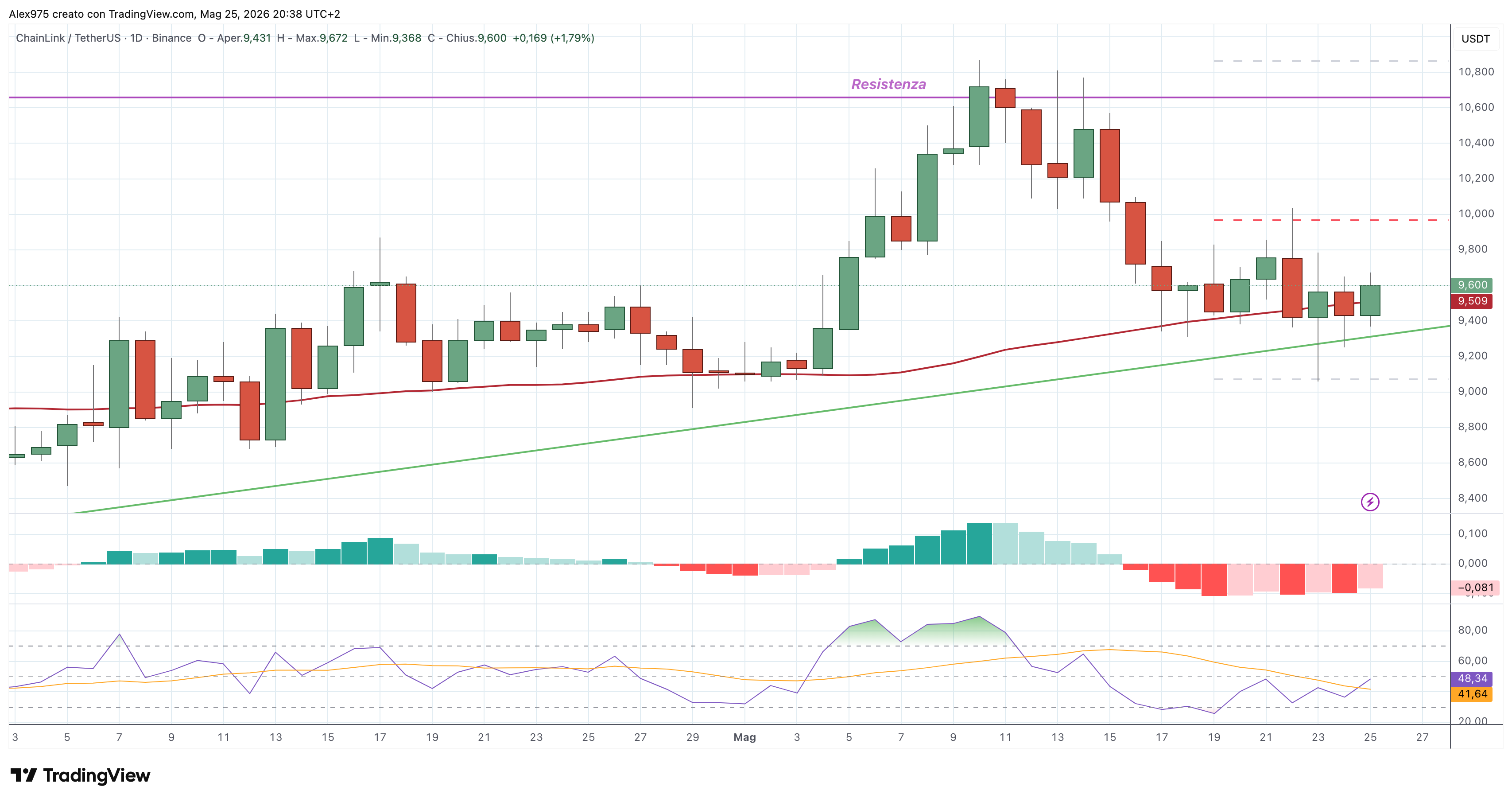
Task: Click the TradingView logo
Action: (81, 775)
